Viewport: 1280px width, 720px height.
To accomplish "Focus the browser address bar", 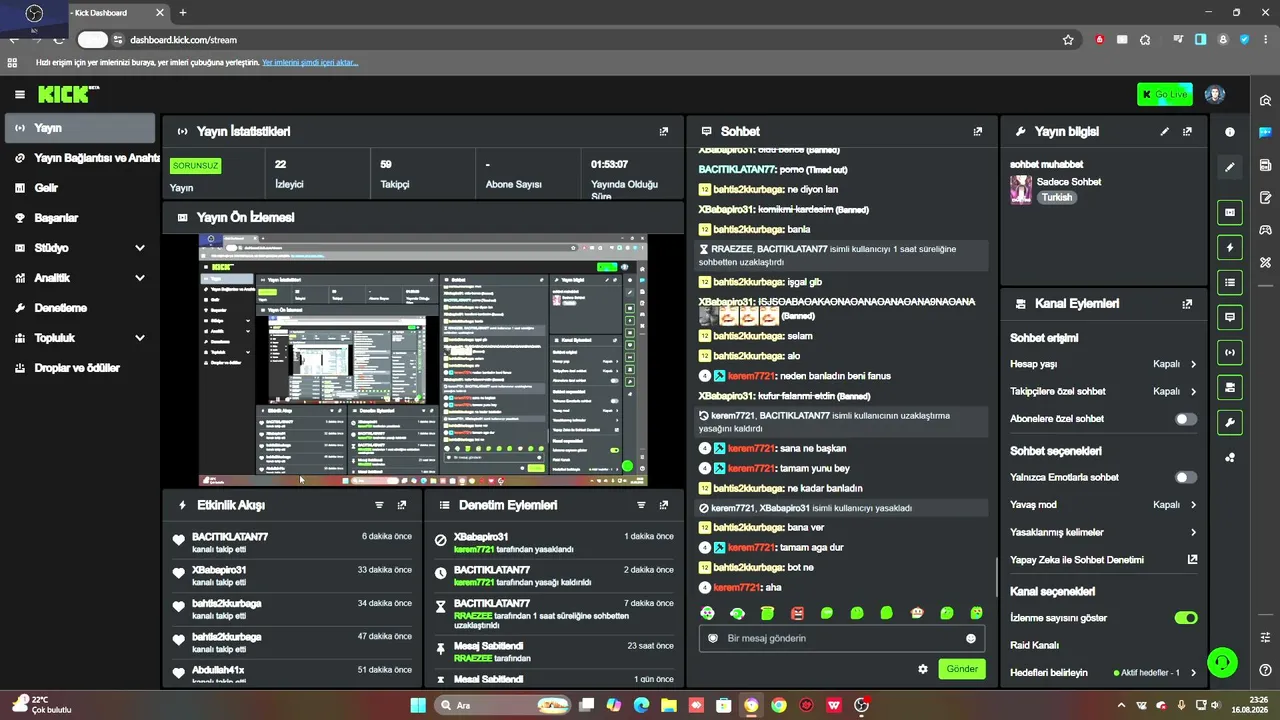I will [590, 40].
